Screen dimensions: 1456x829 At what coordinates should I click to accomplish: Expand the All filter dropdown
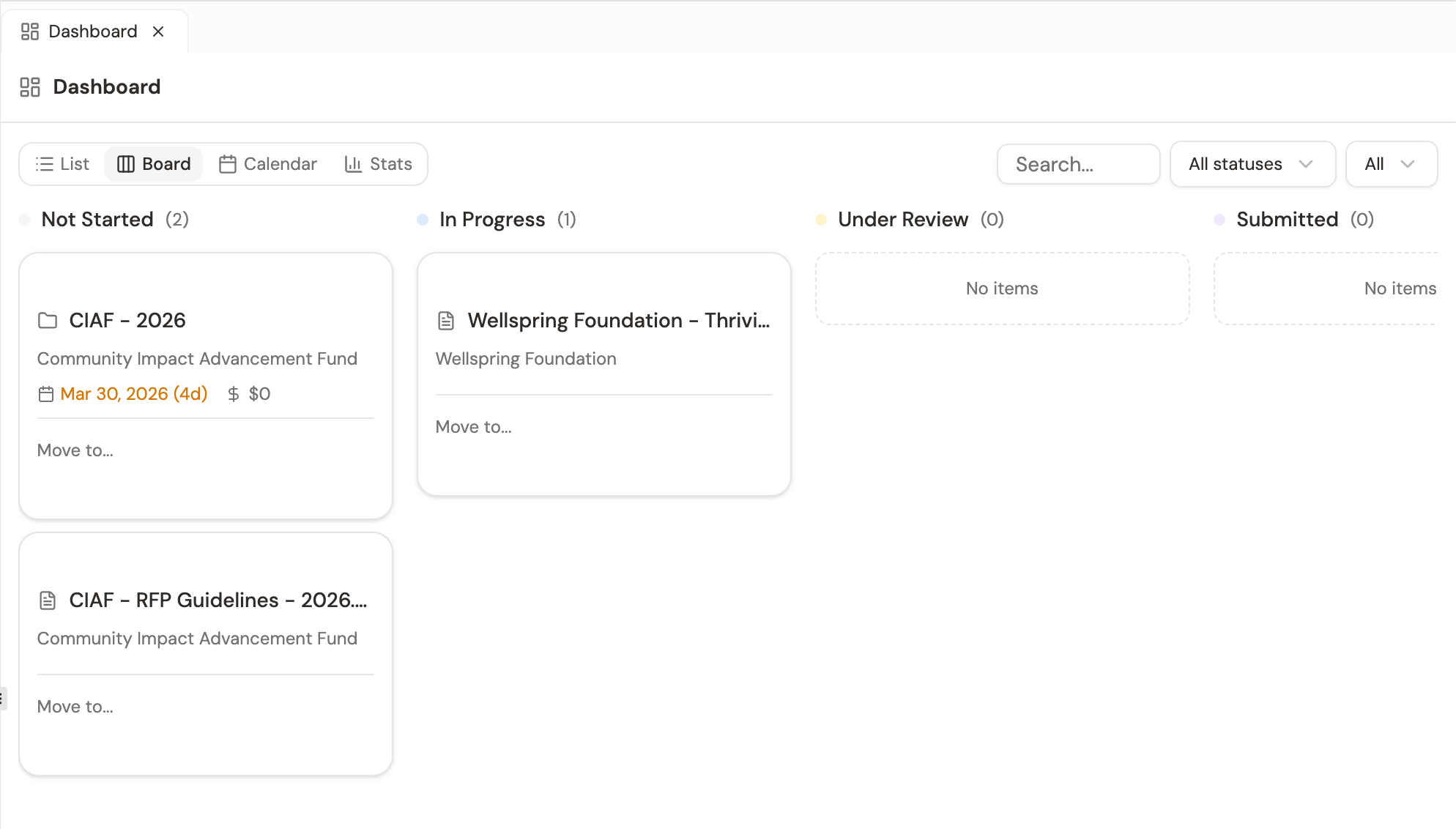pos(1390,164)
